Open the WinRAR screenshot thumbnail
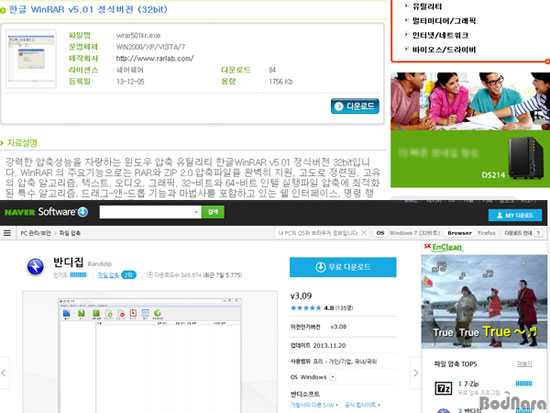 31,59
